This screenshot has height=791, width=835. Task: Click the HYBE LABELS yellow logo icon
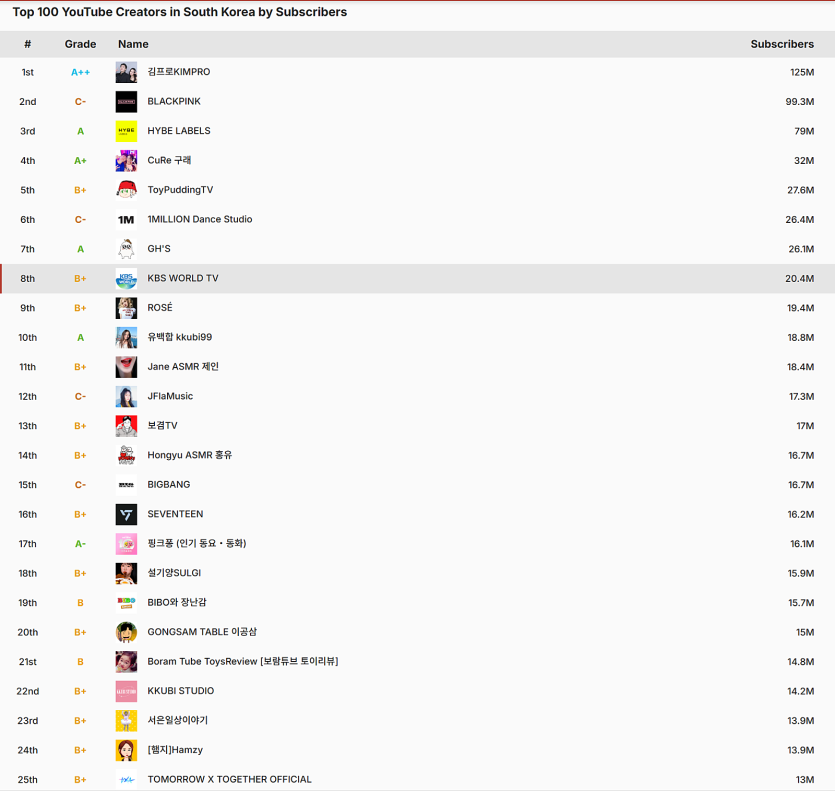[126, 131]
